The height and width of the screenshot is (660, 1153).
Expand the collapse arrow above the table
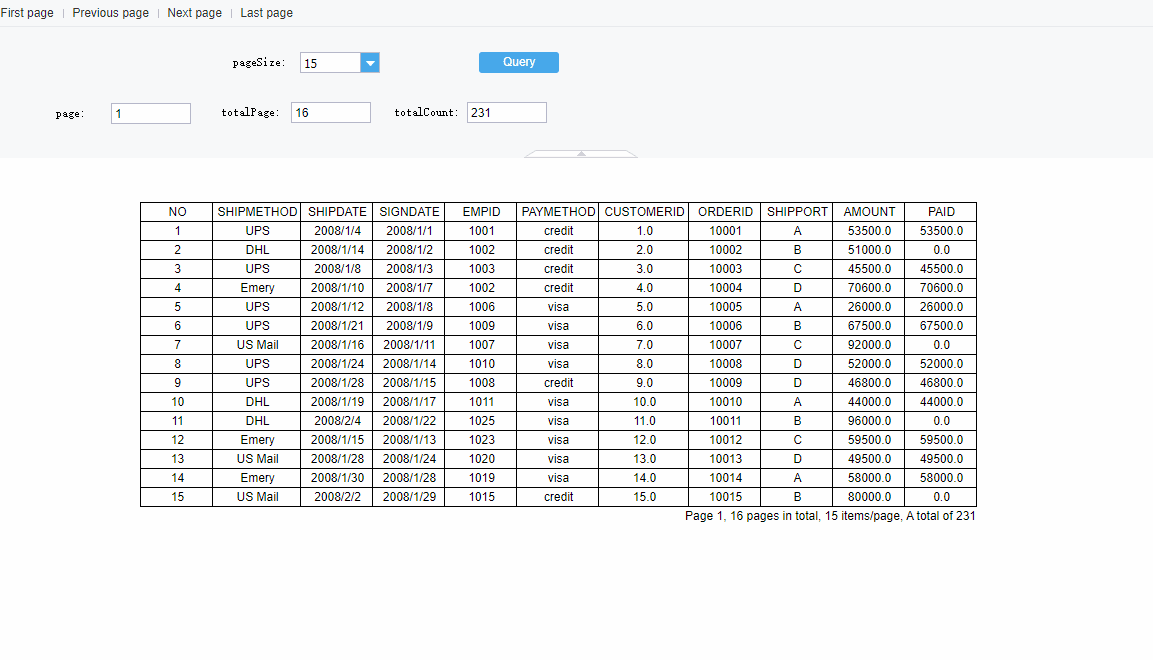click(x=580, y=153)
